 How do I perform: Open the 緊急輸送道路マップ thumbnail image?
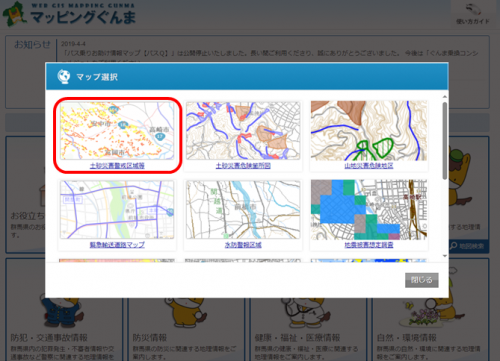pos(117,210)
